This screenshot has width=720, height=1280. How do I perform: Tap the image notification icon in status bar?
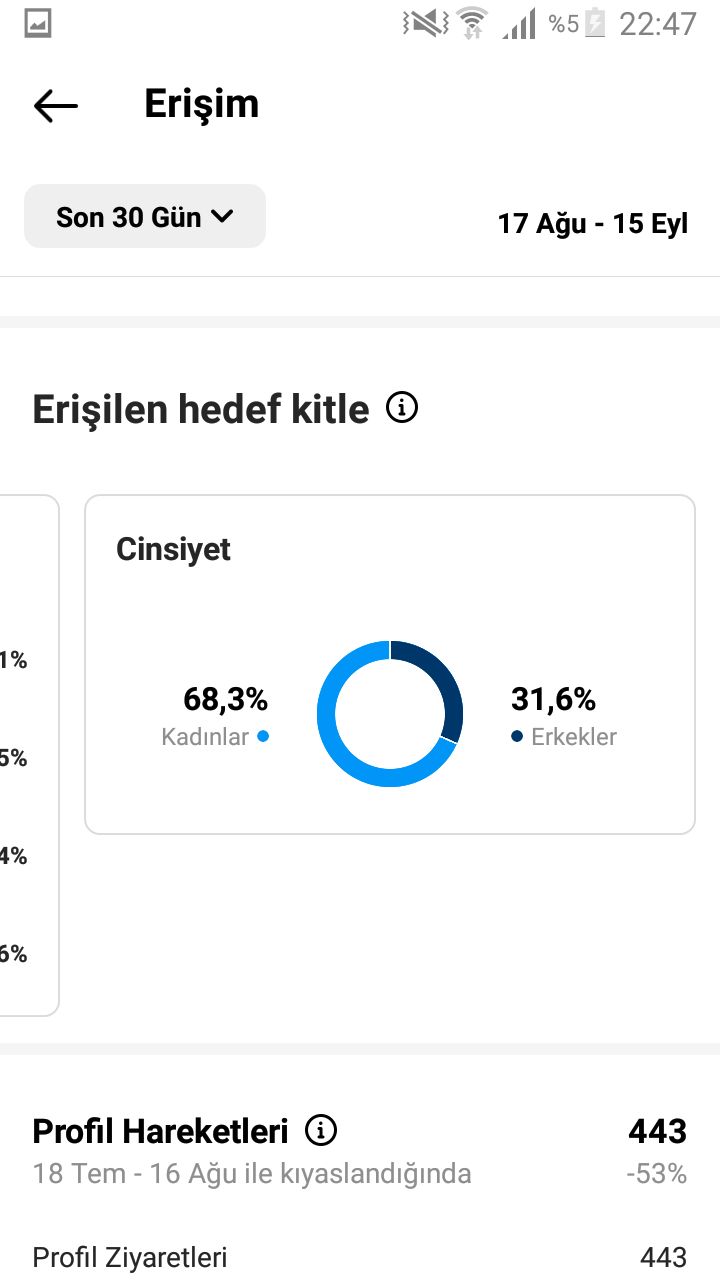[38, 23]
